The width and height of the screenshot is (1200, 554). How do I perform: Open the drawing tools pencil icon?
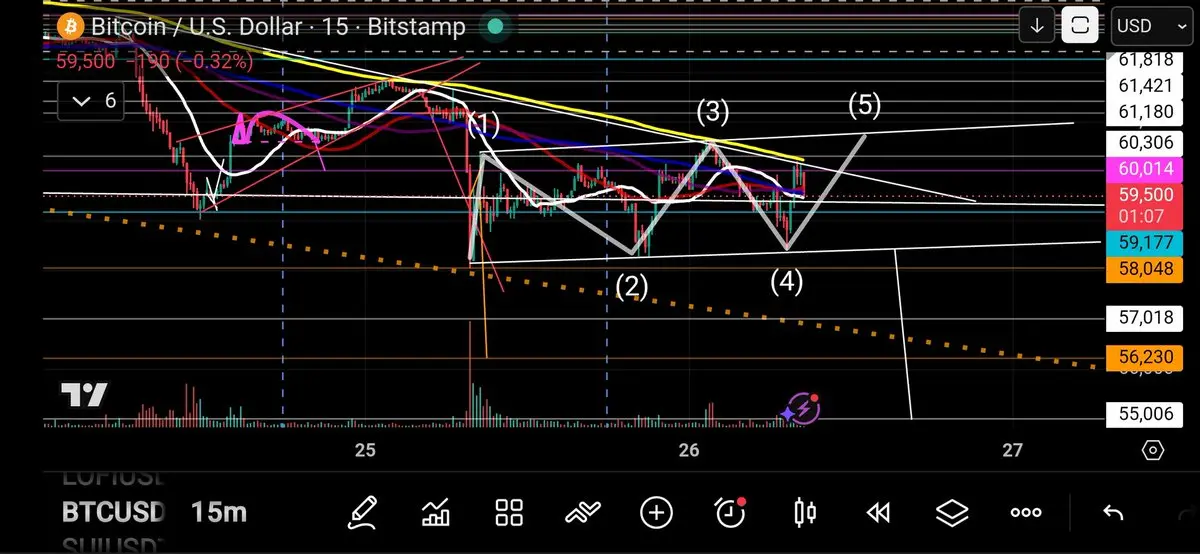coord(362,513)
